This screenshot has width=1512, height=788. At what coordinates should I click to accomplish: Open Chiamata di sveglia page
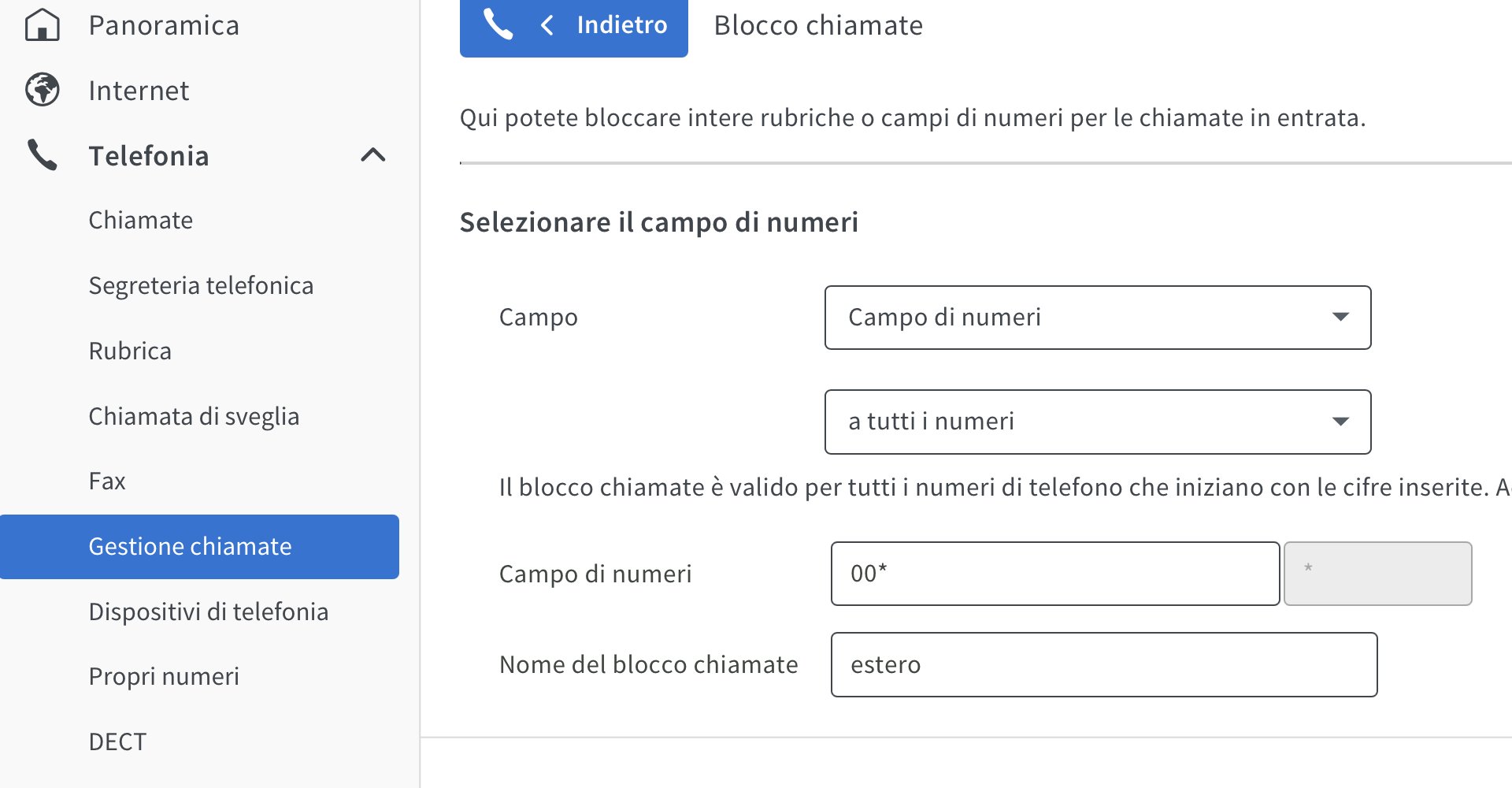[x=194, y=416]
